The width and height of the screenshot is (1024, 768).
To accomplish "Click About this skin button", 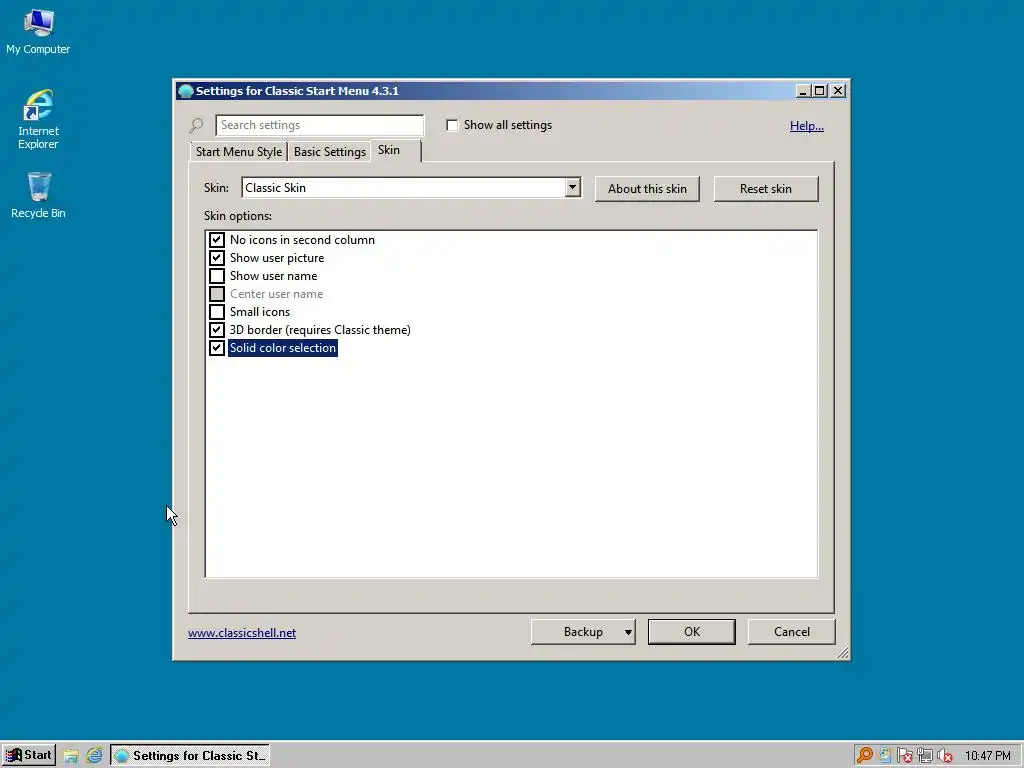I will pos(647,189).
